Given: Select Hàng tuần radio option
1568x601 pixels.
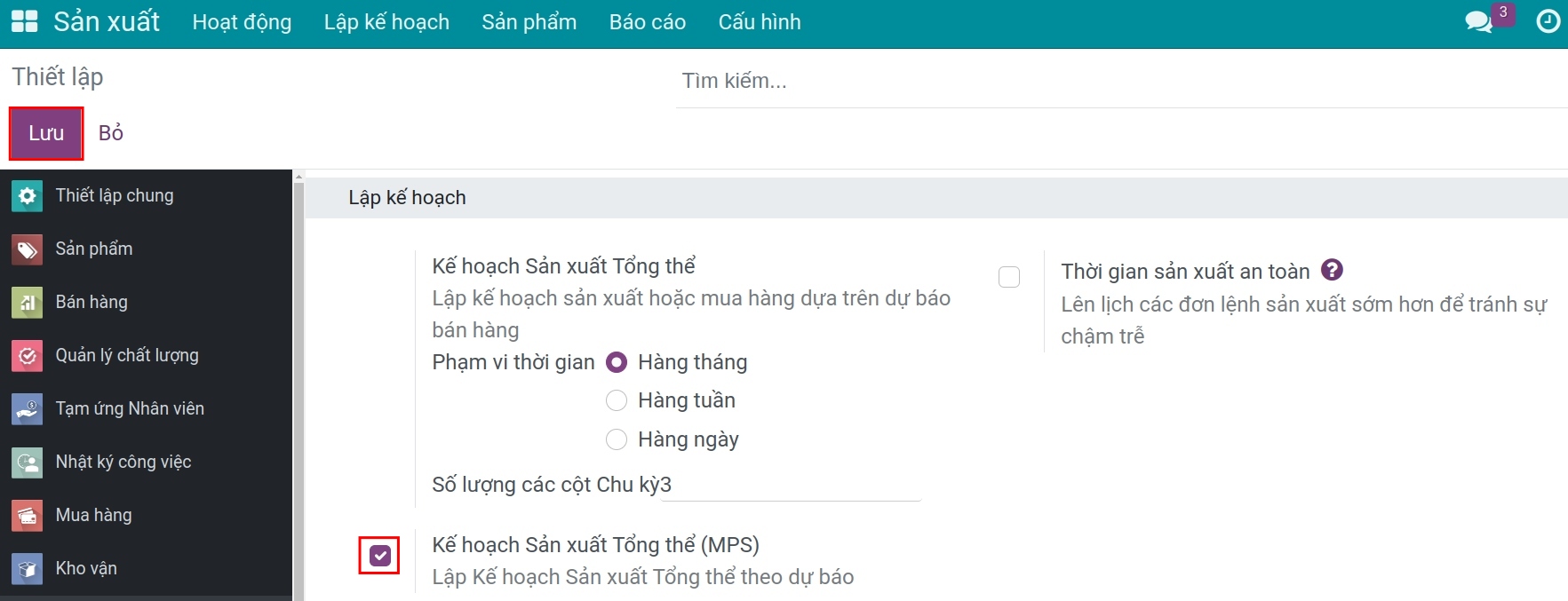Looking at the screenshot, I should (x=617, y=400).
